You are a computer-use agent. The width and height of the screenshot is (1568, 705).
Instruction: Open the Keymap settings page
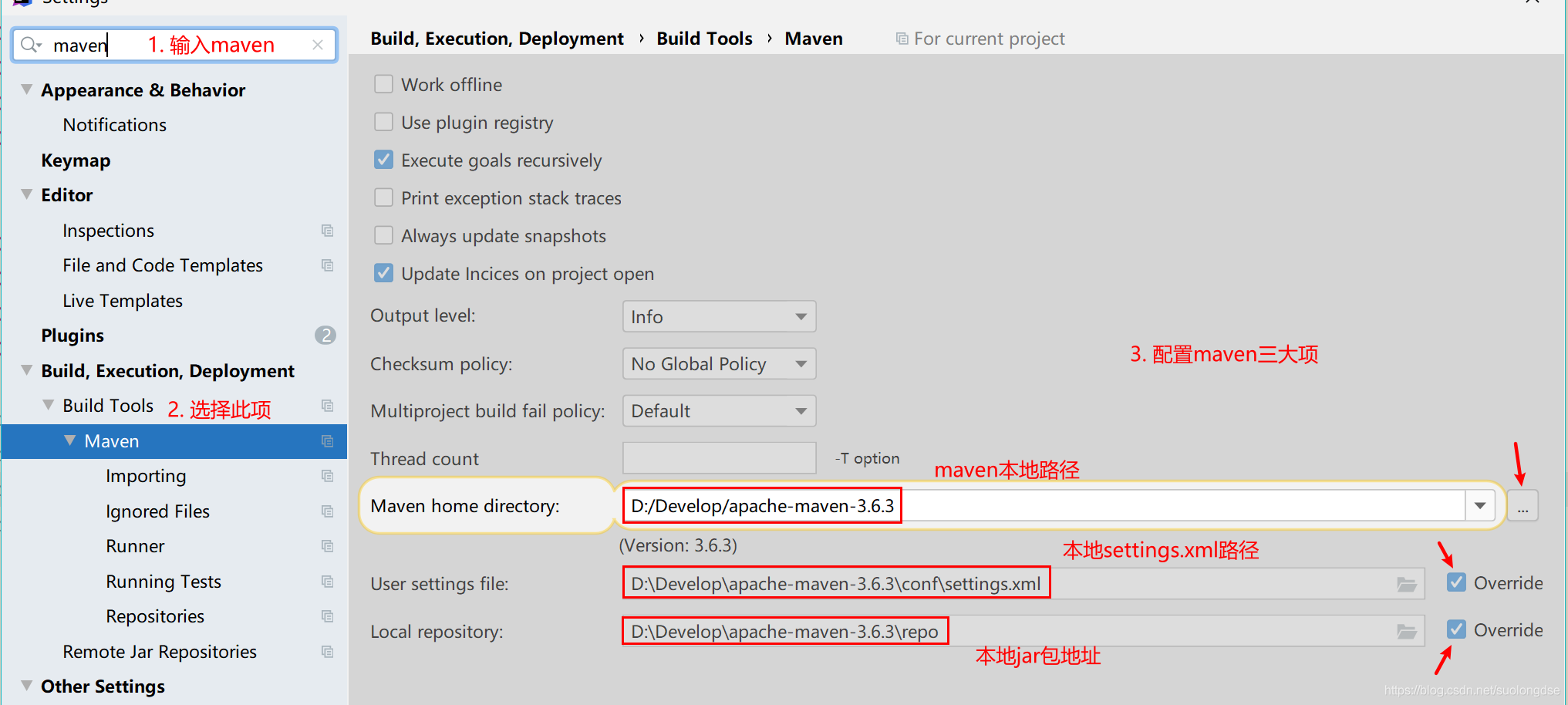76,160
